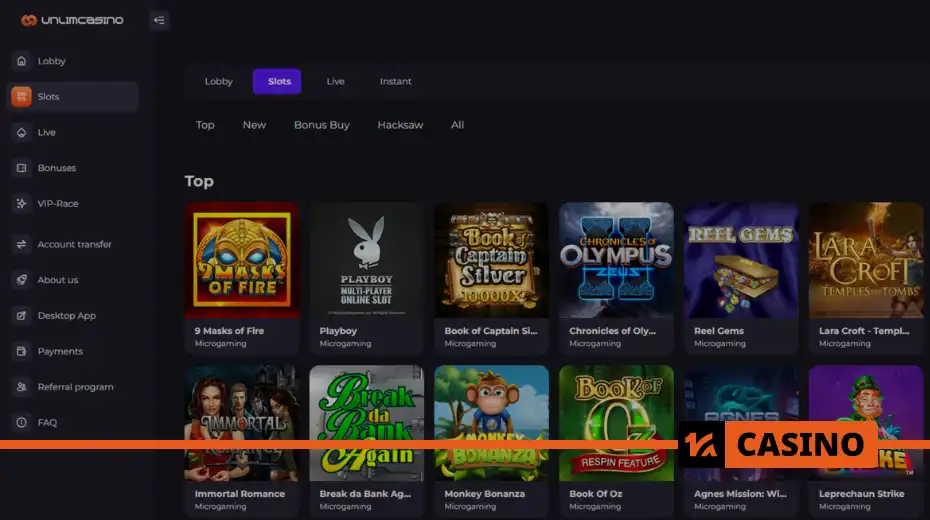Click the 'Book Of Oz' title text
The width and height of the screenshot is (930, 520).
point(595,494)
